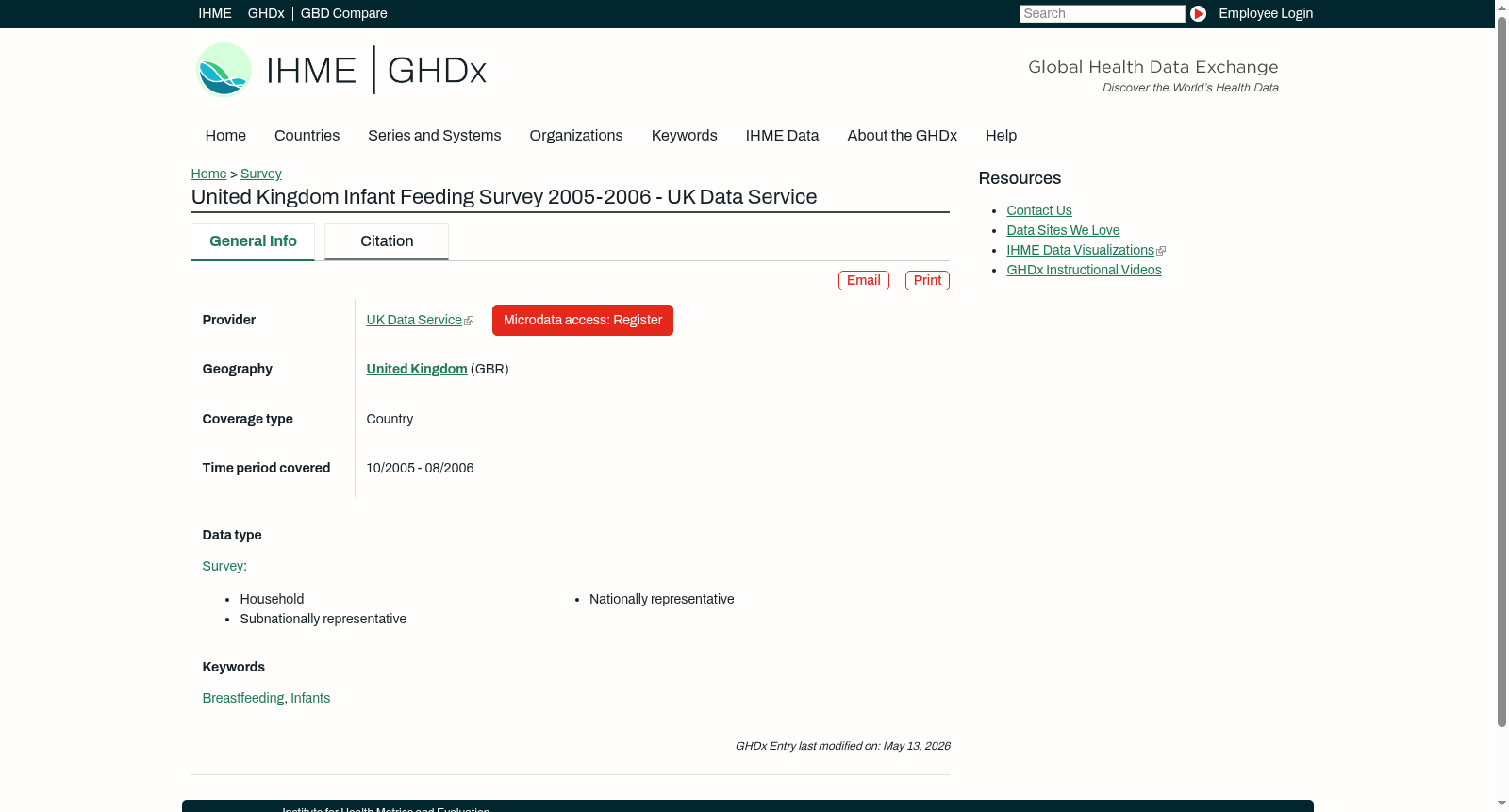
Task: Select the General Info tab
Action: click(x=253, y=241)
